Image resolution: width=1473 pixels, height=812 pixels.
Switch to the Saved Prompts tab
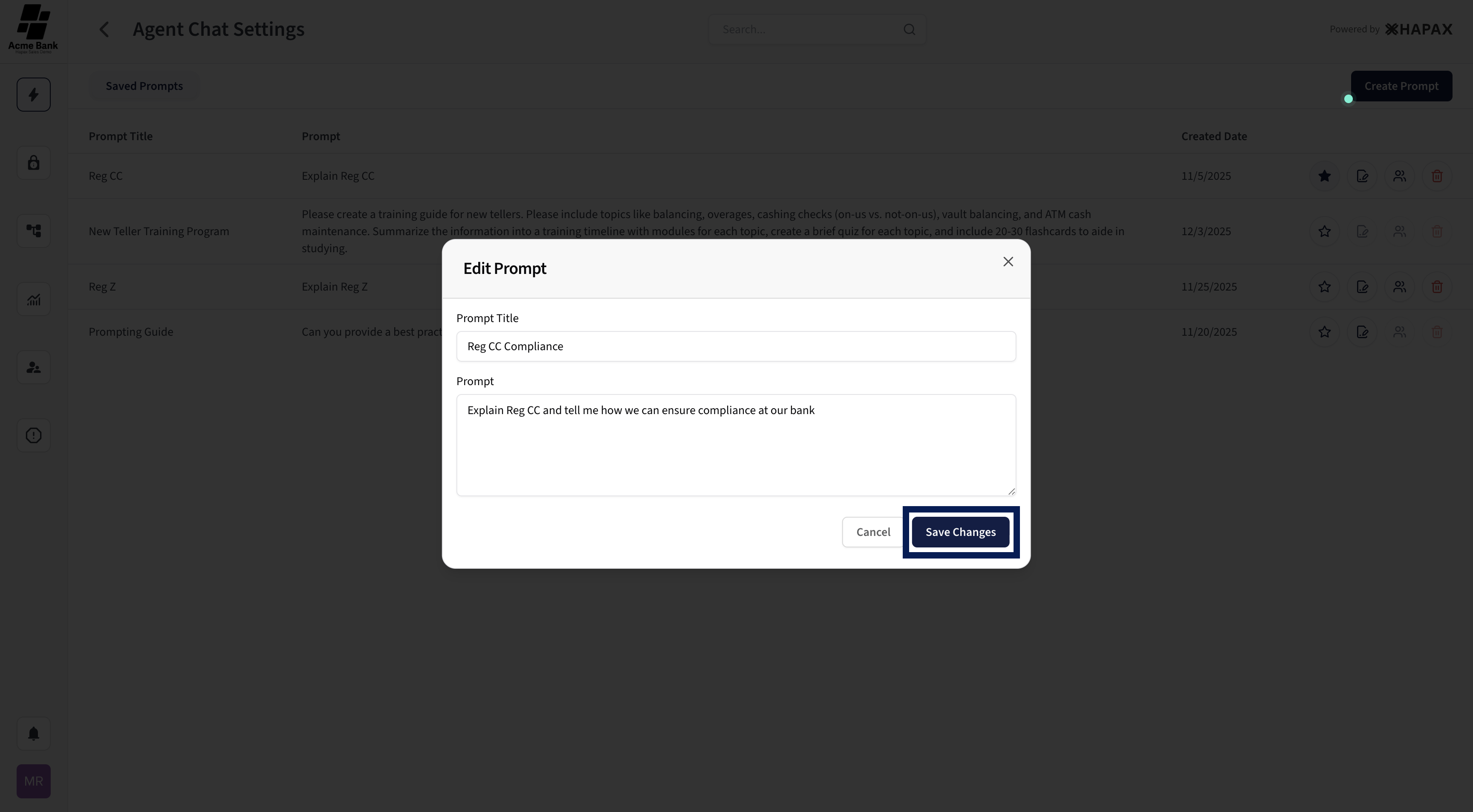point(144,86)
